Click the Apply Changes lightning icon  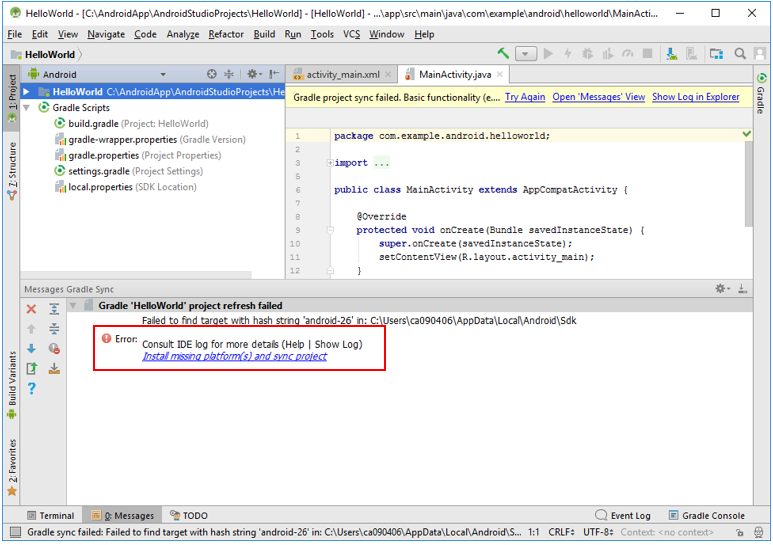click(568, 53)
